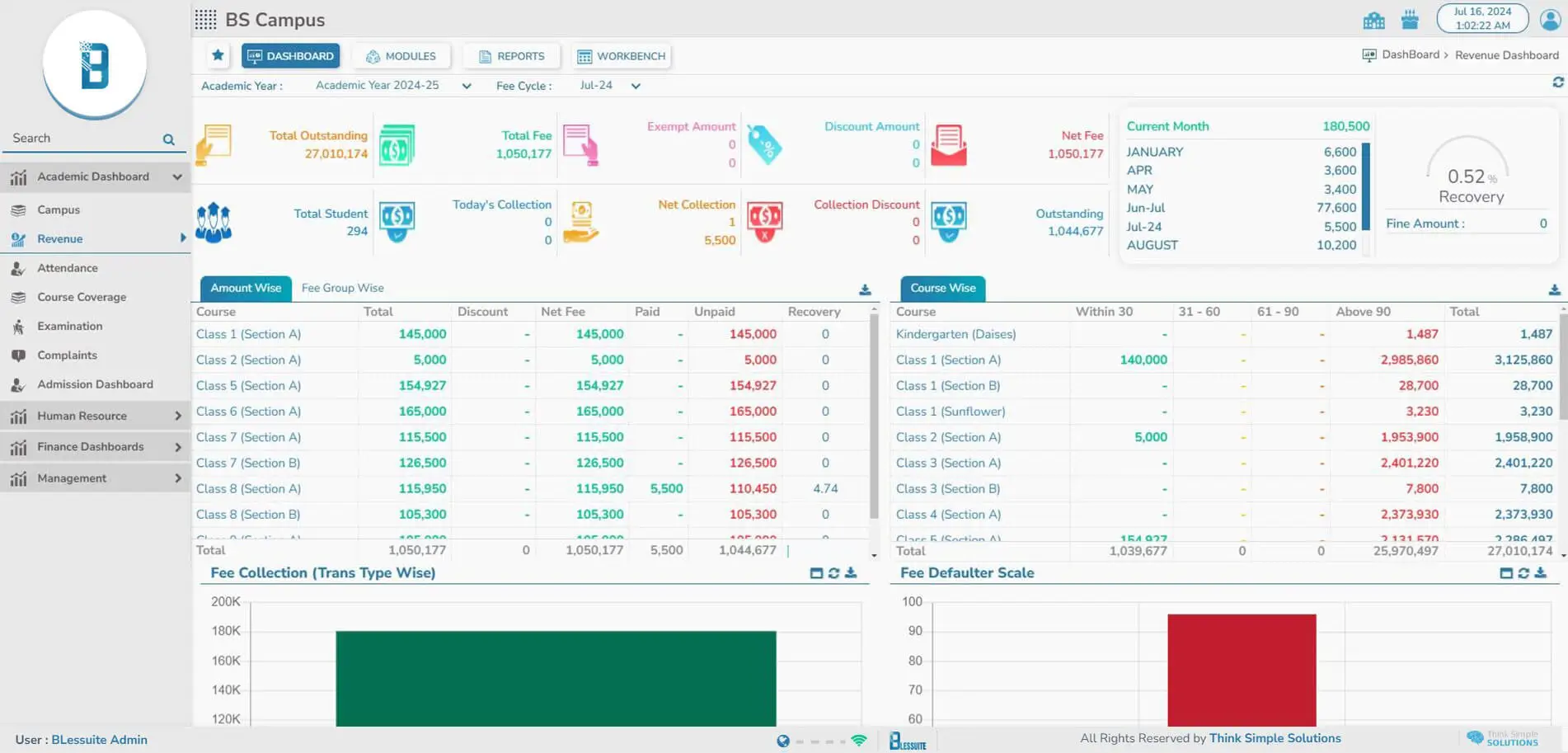
Task: Open the Academic Year dropdown
Action: click(467, 86)
